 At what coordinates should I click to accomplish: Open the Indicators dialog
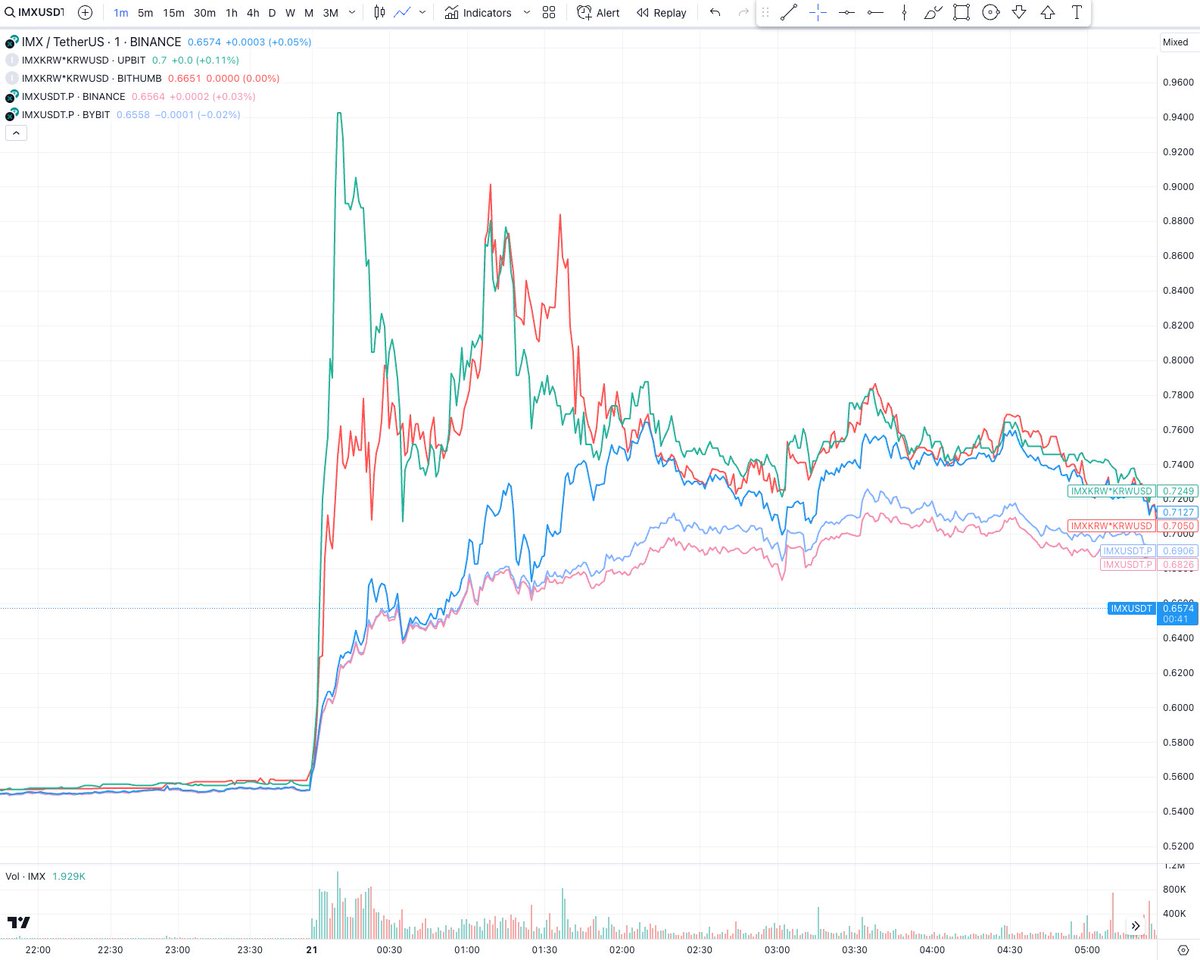click(x=478, y=13)
